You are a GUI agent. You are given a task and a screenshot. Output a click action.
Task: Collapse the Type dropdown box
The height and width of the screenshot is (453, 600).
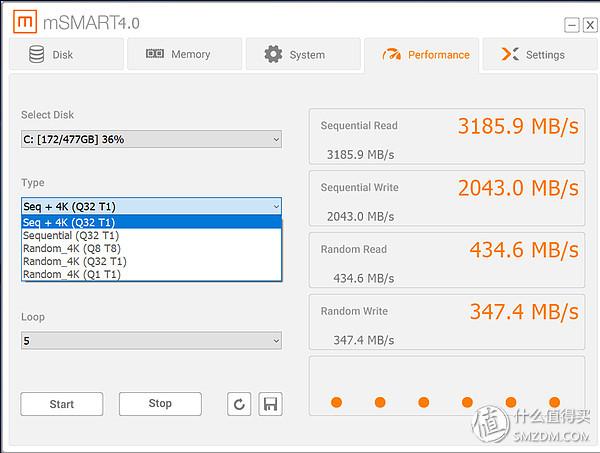152,207
